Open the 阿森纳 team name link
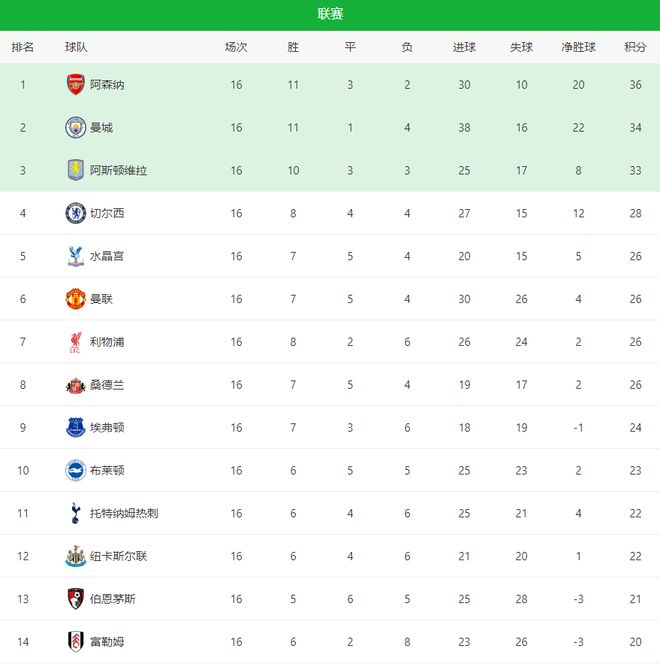 click(107, 85)
